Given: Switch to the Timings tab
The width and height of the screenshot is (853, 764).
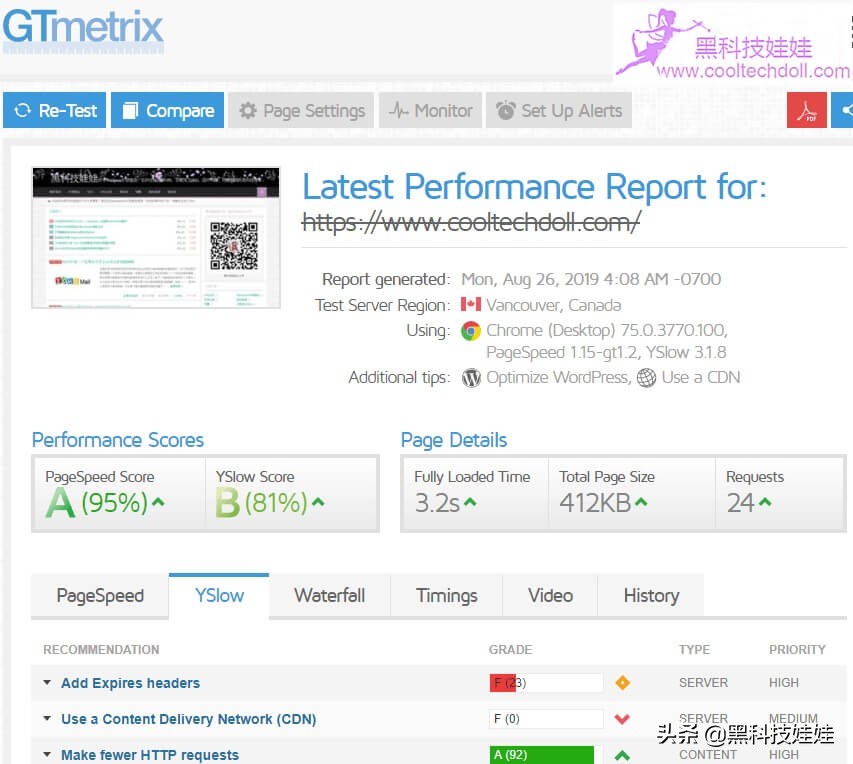Looking at the screenshot, I should (447, 595).
